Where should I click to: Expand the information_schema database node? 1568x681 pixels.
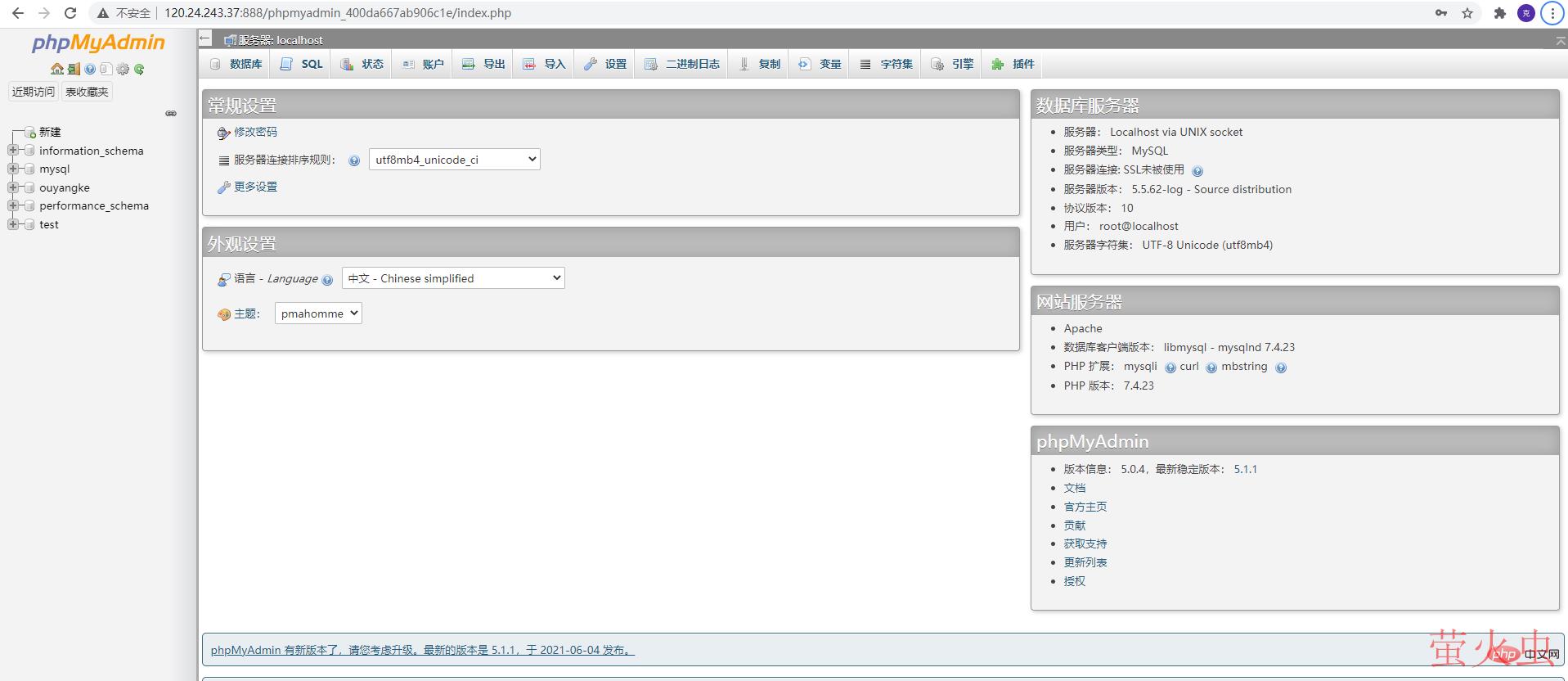13,151
